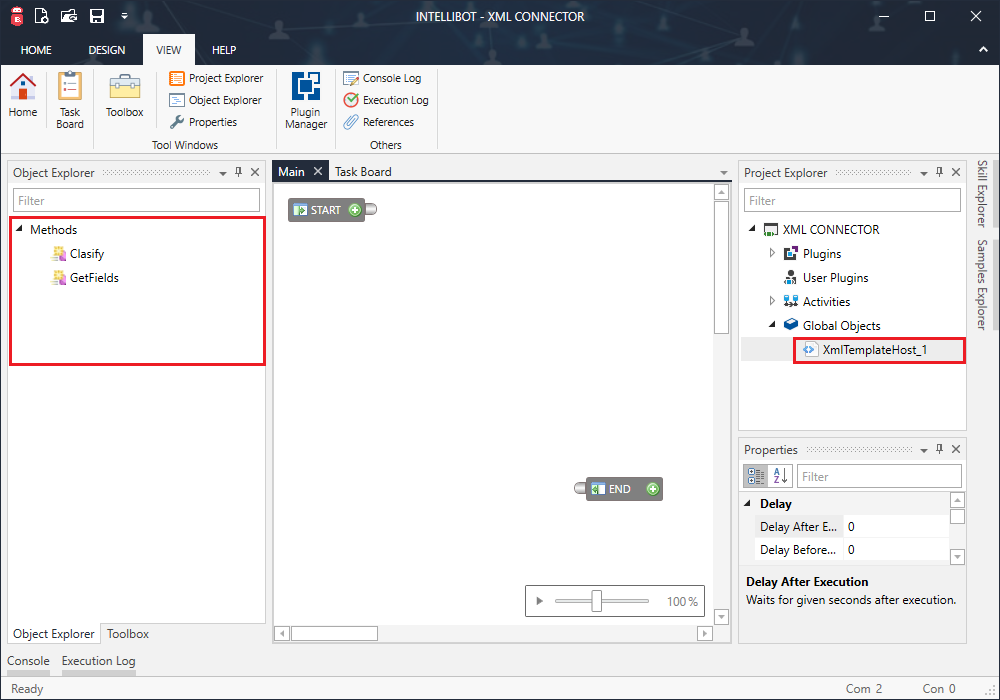Image resolution: width=1000 pixels, height=700 pixels.
Task: Click the save icon in title bar
Action: pos(97,16)
